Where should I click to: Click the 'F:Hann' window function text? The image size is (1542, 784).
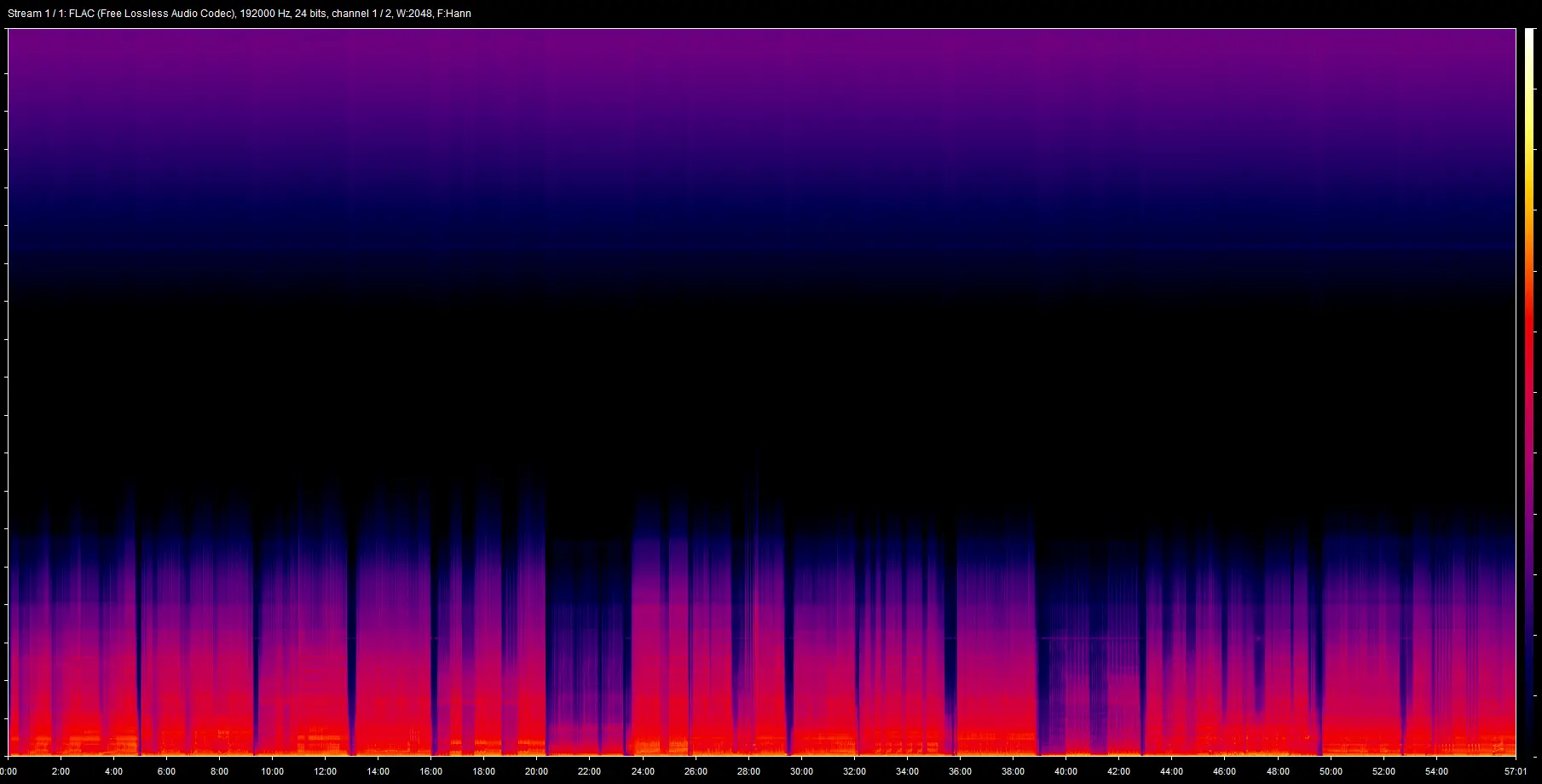click(454, 14)
